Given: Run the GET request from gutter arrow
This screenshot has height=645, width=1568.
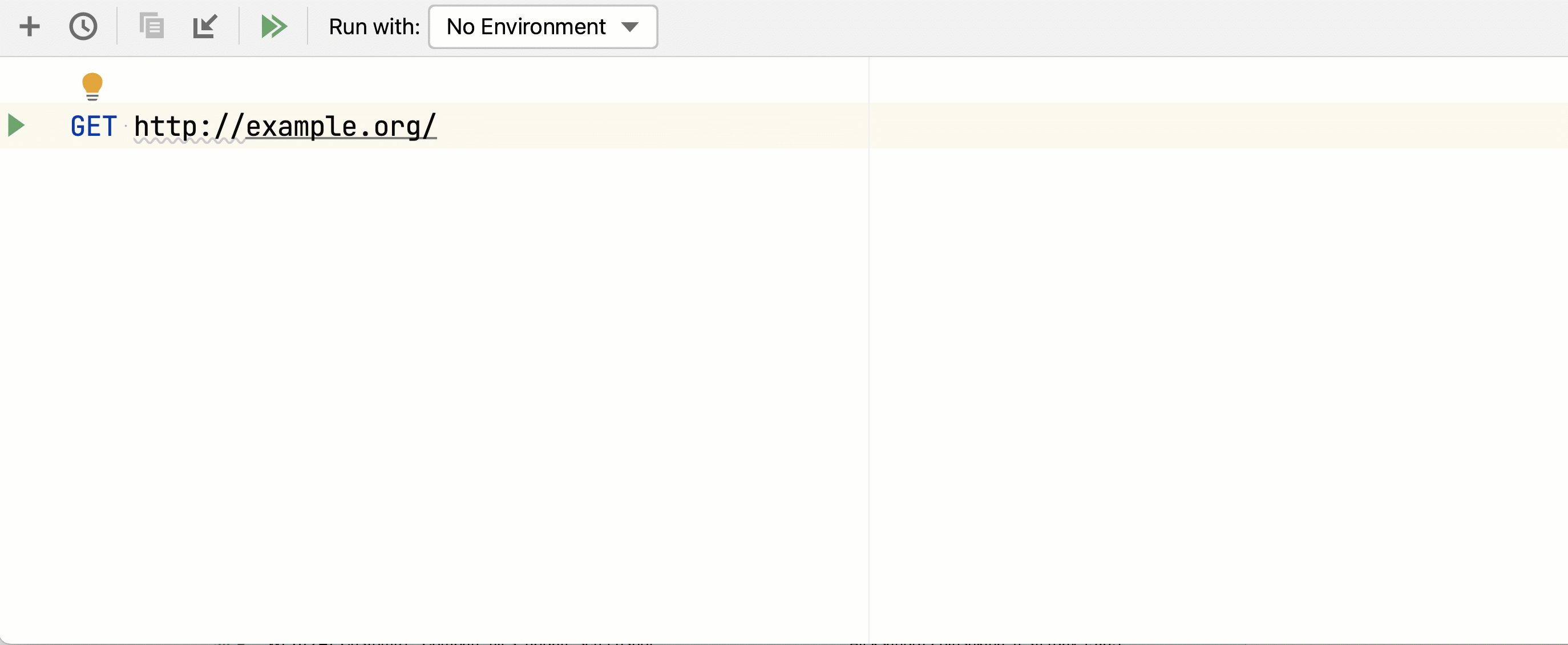Looking at the screenshot, I should point(17,126).
